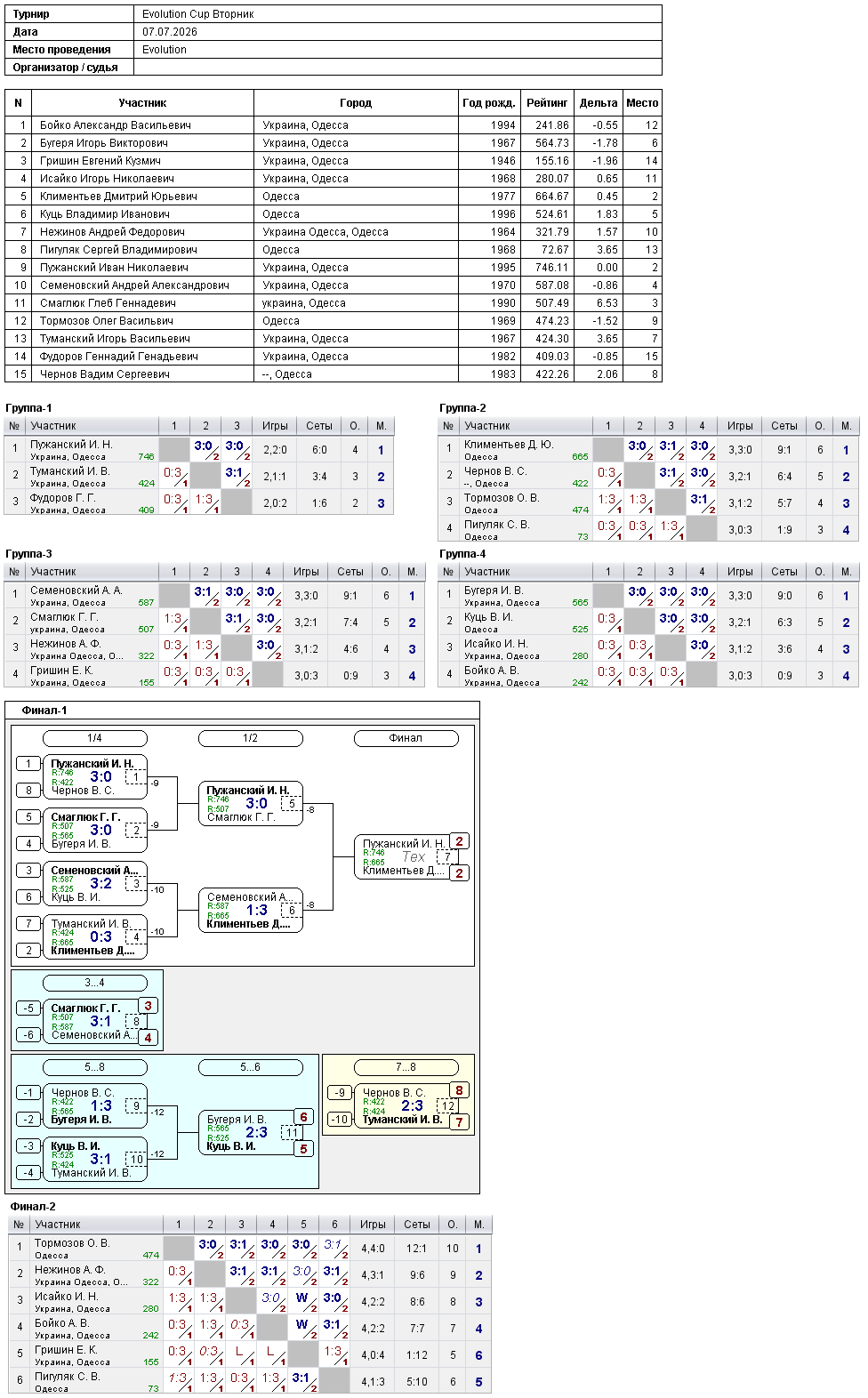Click match number 7 in the final

coord(448,857)
